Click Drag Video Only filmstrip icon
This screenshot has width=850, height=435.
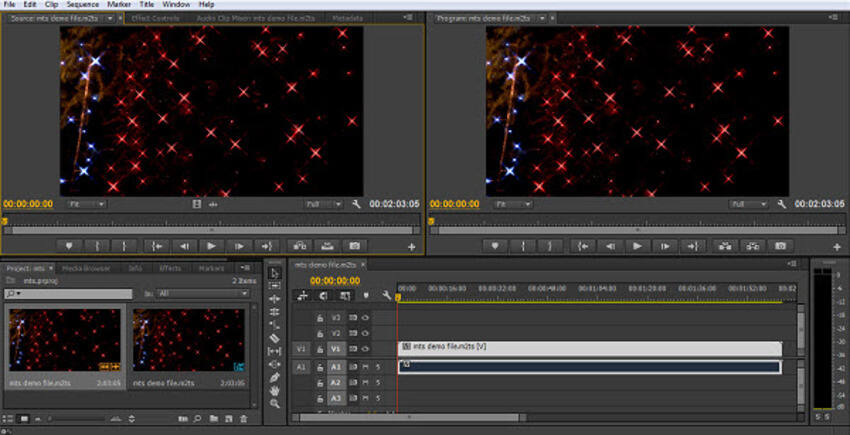pyautogui.click(x=197, y=204)
